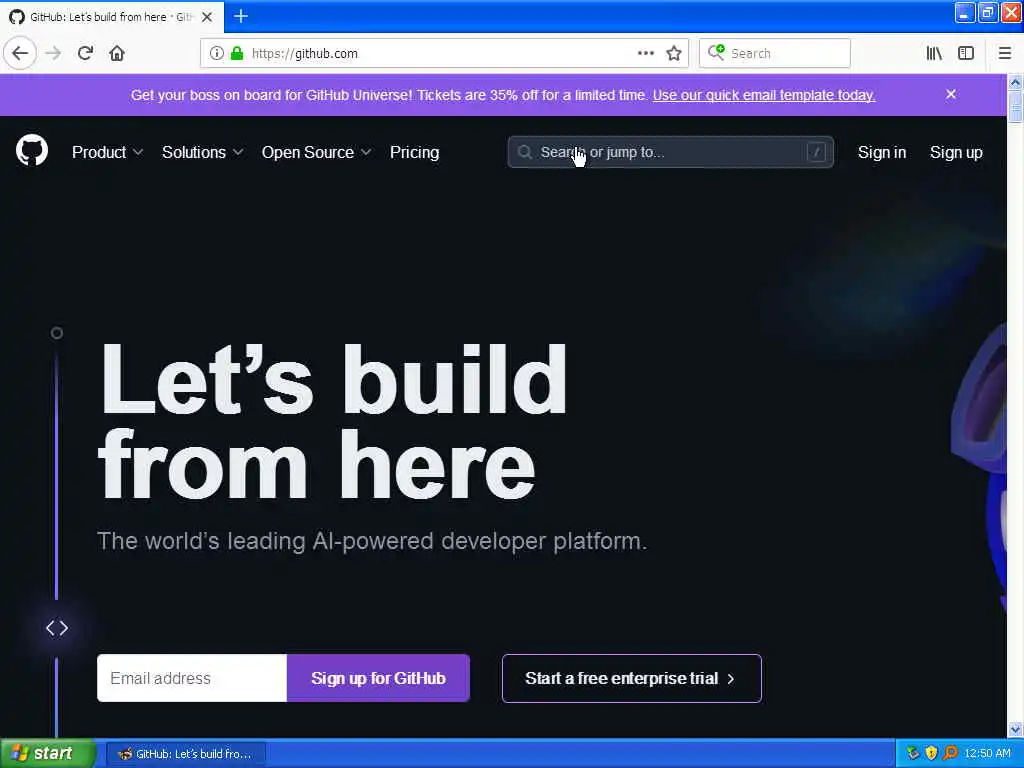Expand the Open Source menu
Screen dimensions: 1024x768
coord(317,152)
